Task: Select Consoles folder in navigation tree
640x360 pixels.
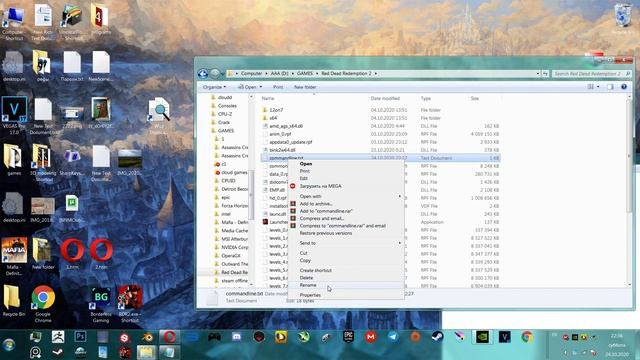Action: coord(227,106)
